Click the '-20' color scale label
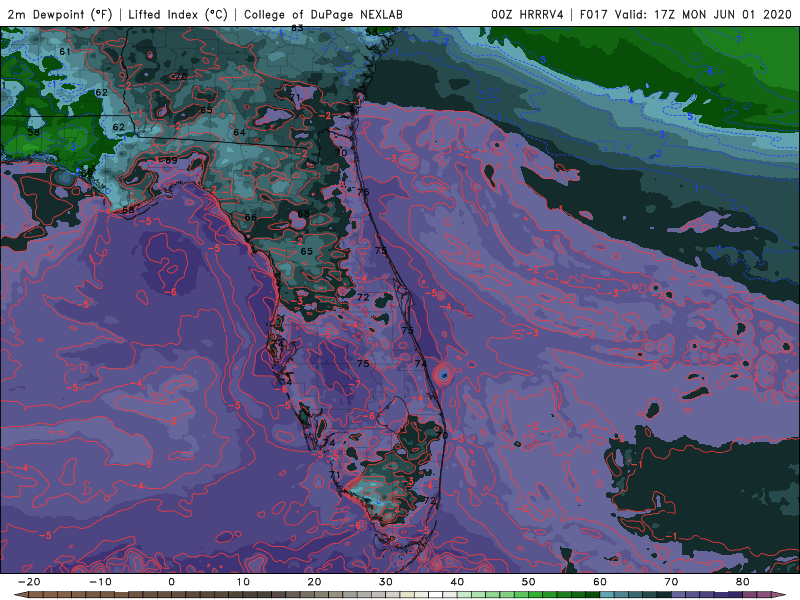This screenshot has width=800, height=600. click(x=29, y=582)
